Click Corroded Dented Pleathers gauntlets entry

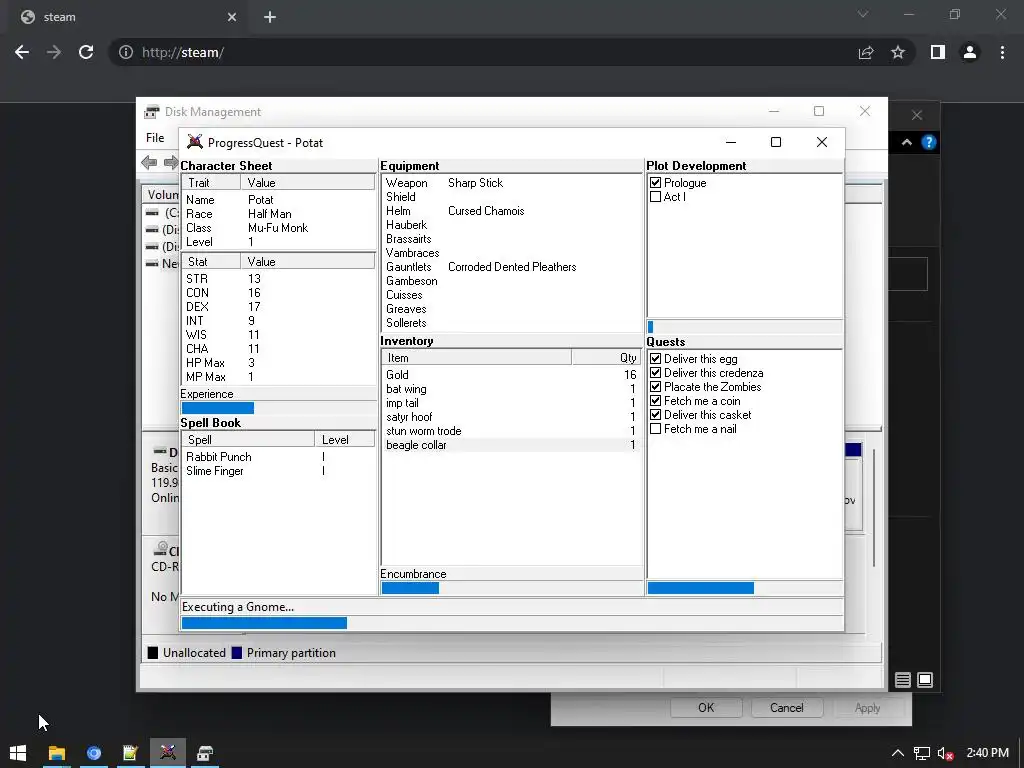click(x=512, y=267)
